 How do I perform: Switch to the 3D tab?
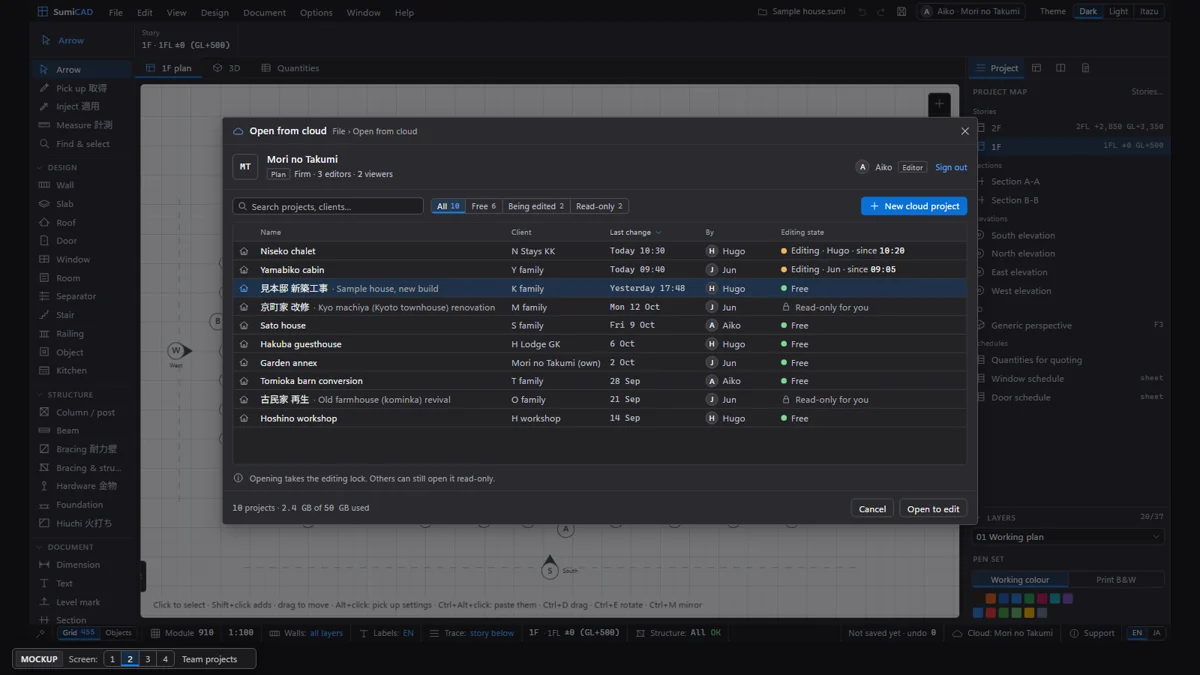coord(226,68)
